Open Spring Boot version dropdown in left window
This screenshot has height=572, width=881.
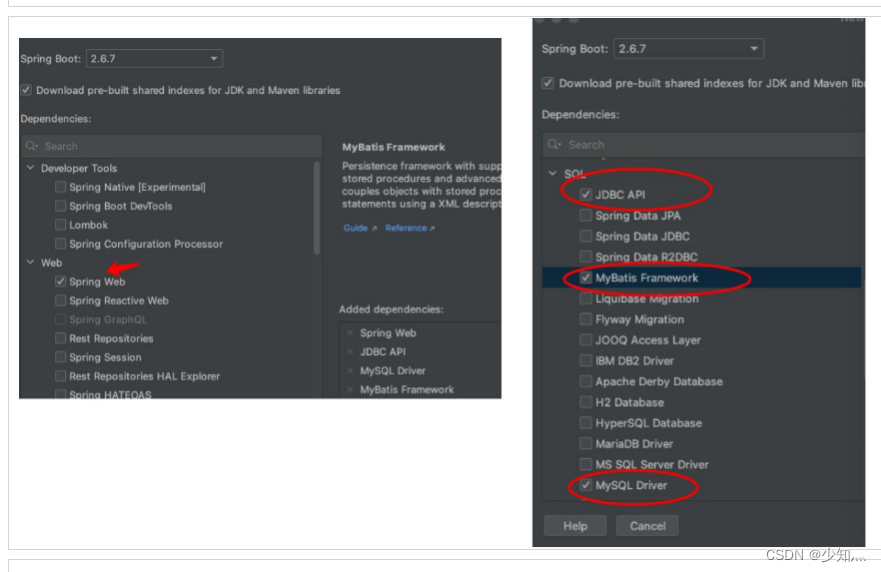coord(154,58)
